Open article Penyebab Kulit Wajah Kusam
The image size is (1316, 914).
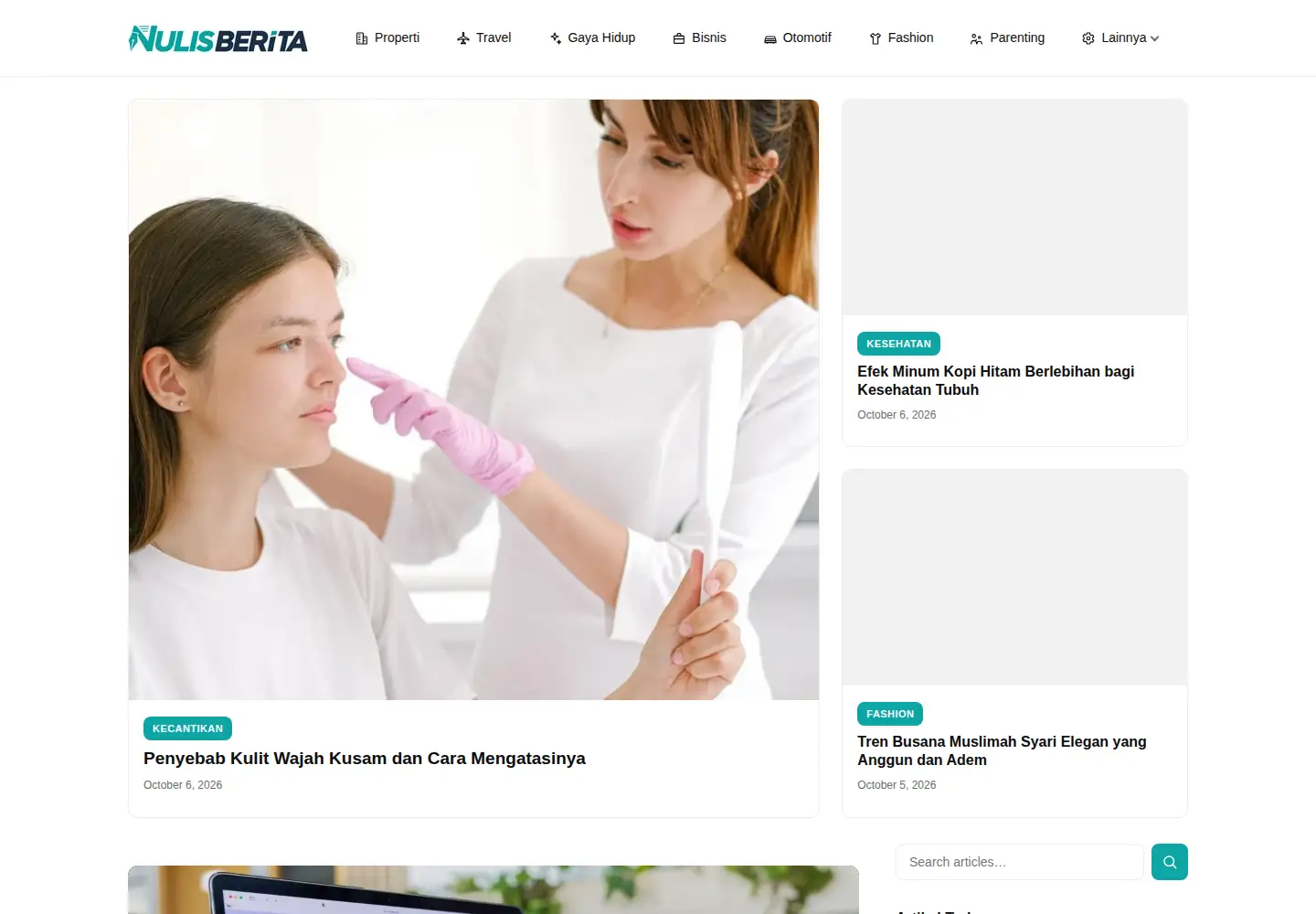365,759
